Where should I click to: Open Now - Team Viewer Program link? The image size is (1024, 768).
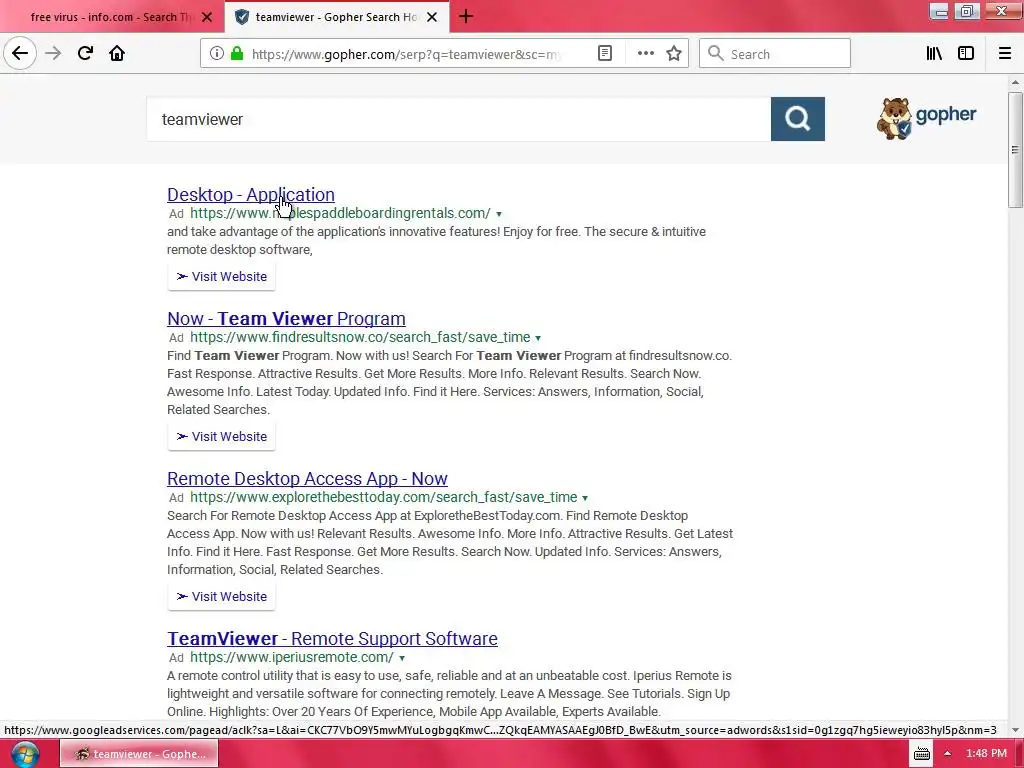point(286,319)
